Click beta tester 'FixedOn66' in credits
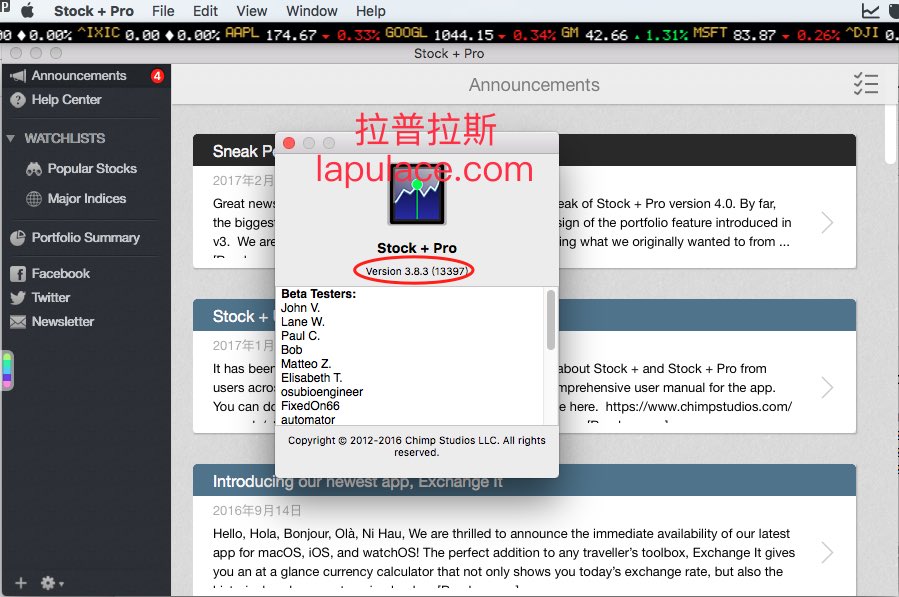 point(310,406)
